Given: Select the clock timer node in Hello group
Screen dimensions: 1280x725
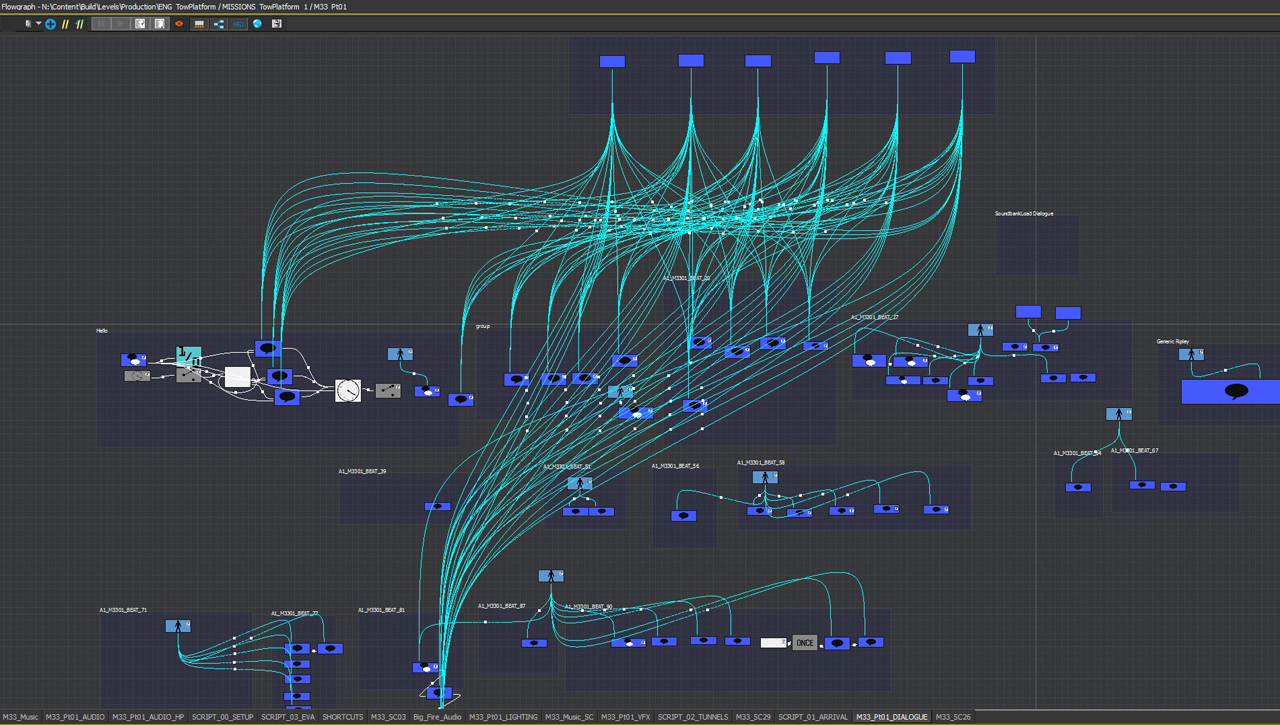Looking at the screenshot, I should tap(347, 390).
